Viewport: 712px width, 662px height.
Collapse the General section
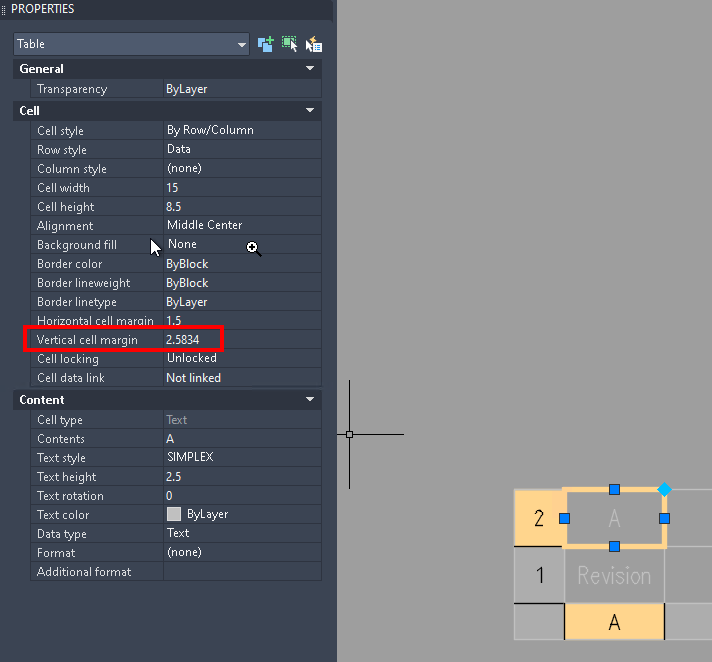click(310, 68)
